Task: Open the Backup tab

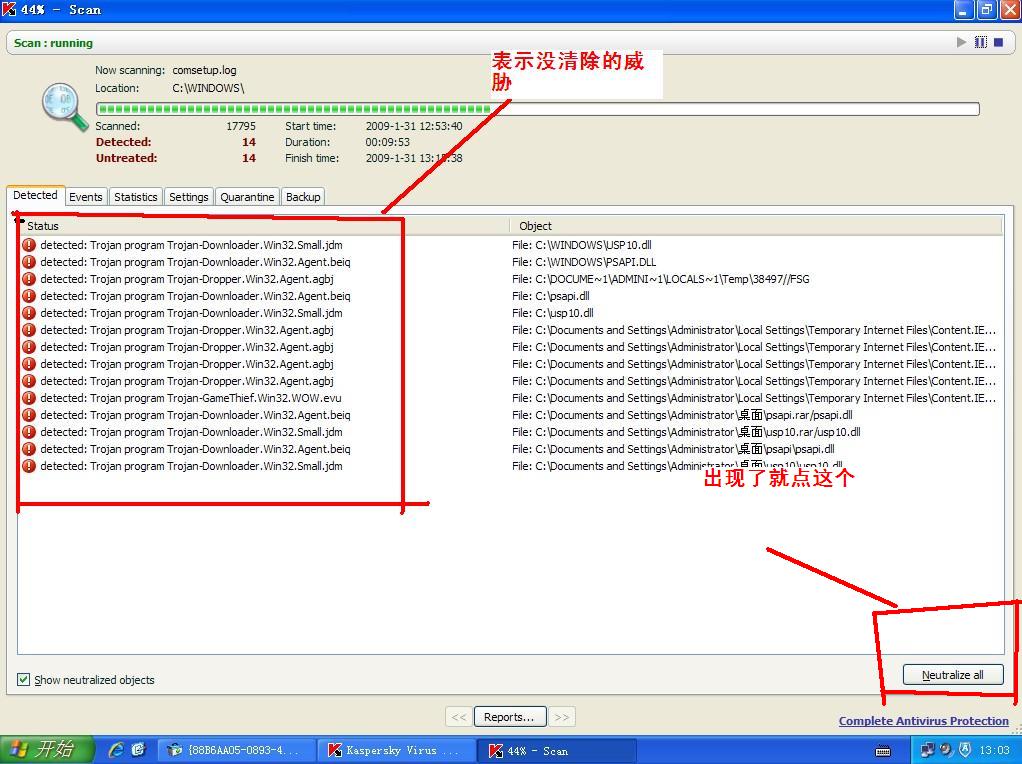Action: click(303, 197)
